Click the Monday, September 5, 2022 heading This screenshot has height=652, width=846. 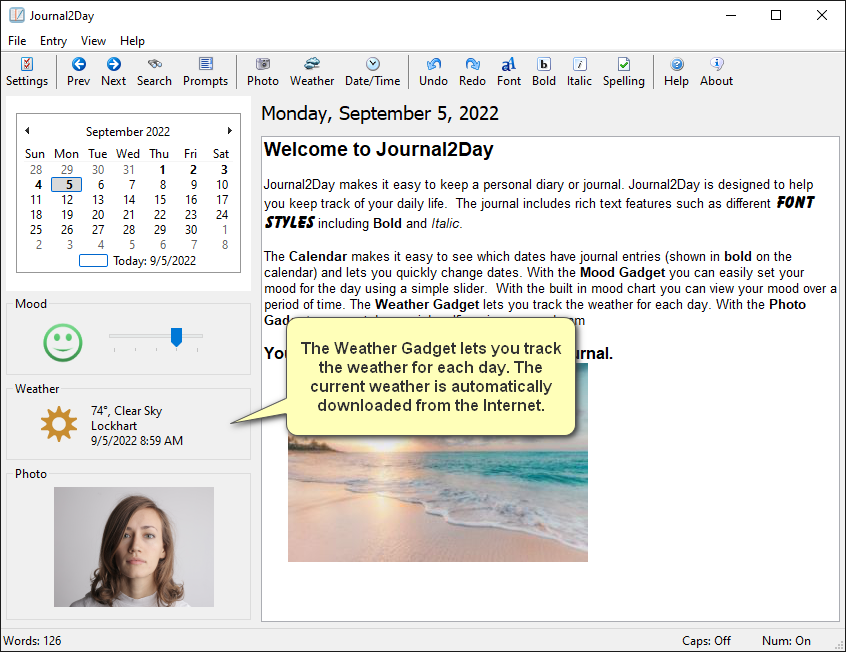point(380,113)
